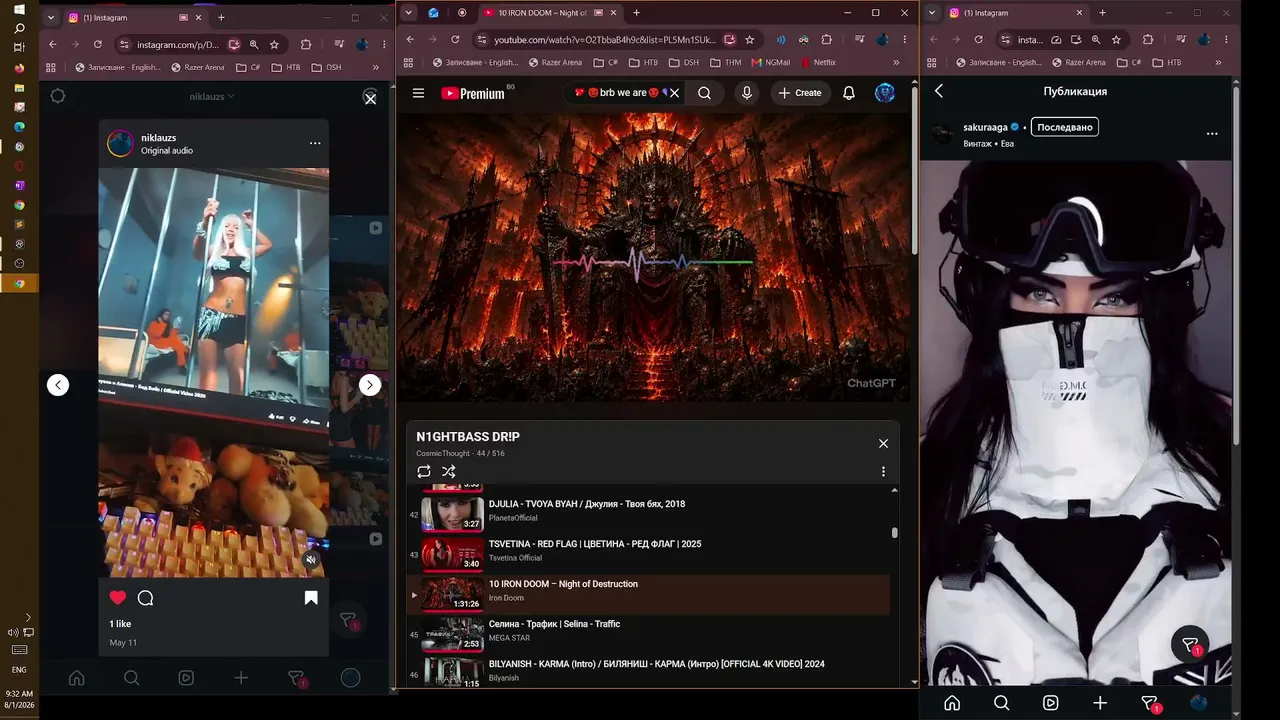Open the Винтаж • Ева audio link

[x=988, y=143]
